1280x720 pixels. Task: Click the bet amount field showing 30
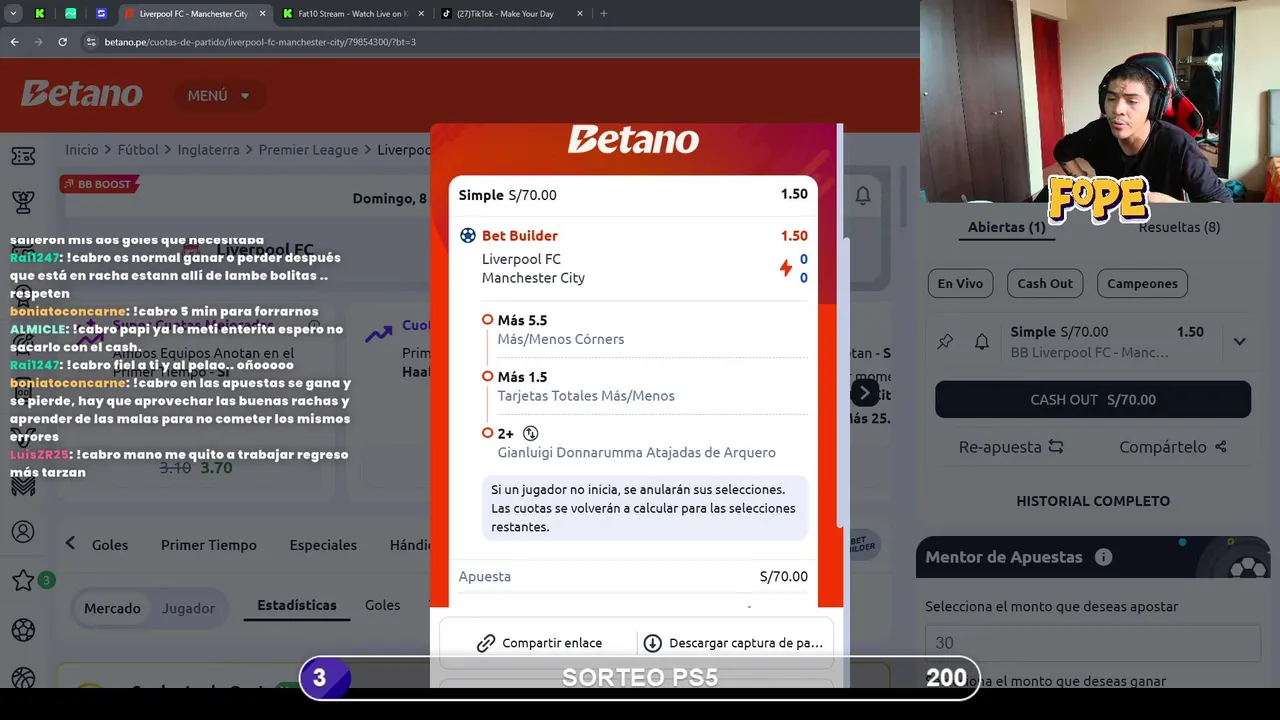point(1093,643)
